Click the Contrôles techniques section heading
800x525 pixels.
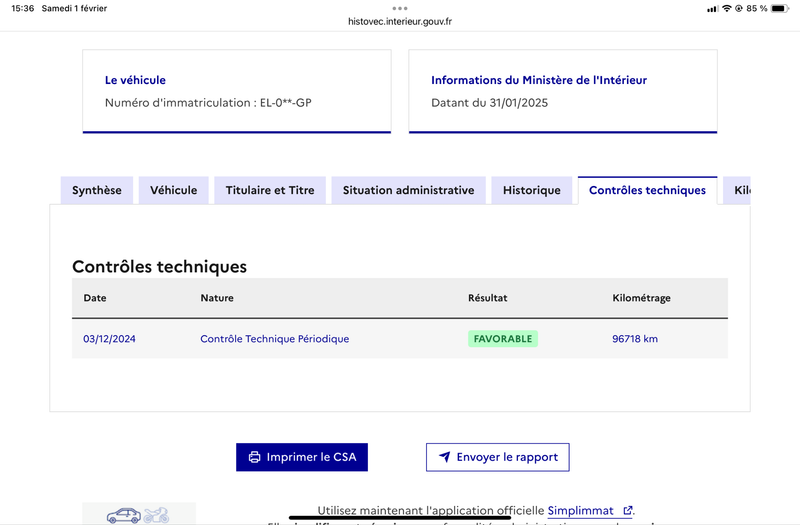(159, 266)
